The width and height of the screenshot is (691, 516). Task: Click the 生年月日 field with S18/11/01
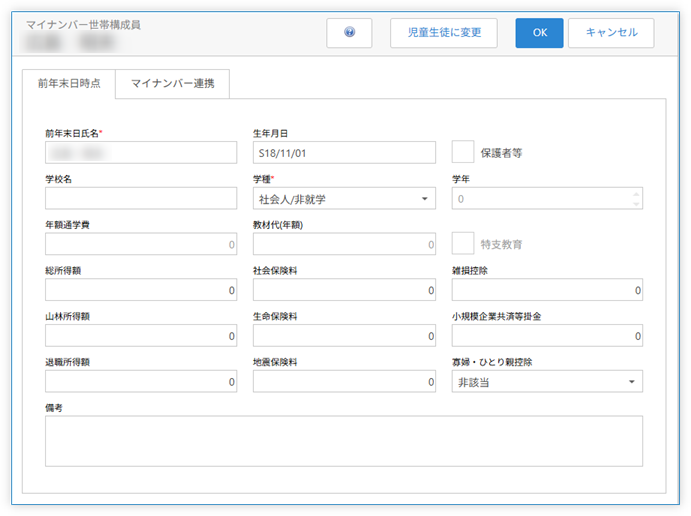(x=344, y=152)
